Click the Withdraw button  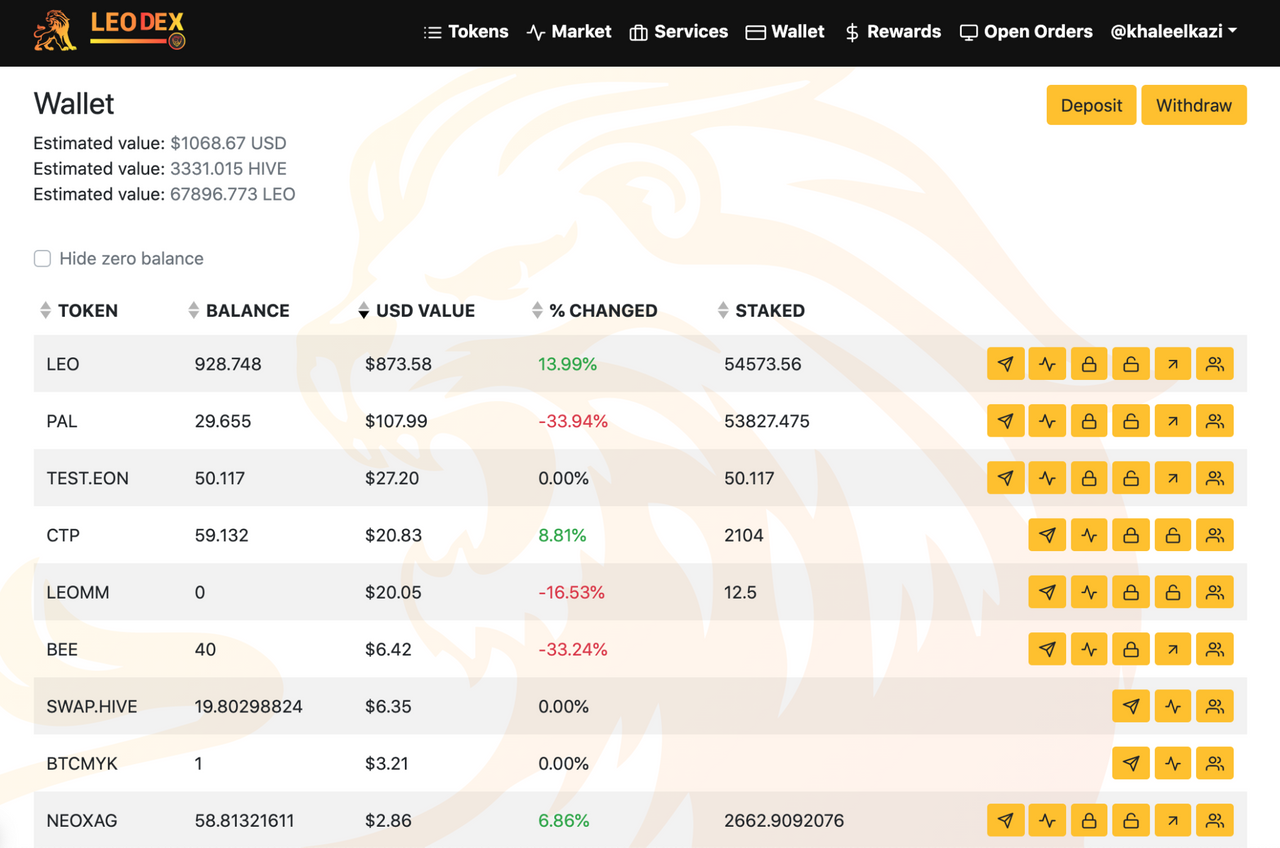1194,105
